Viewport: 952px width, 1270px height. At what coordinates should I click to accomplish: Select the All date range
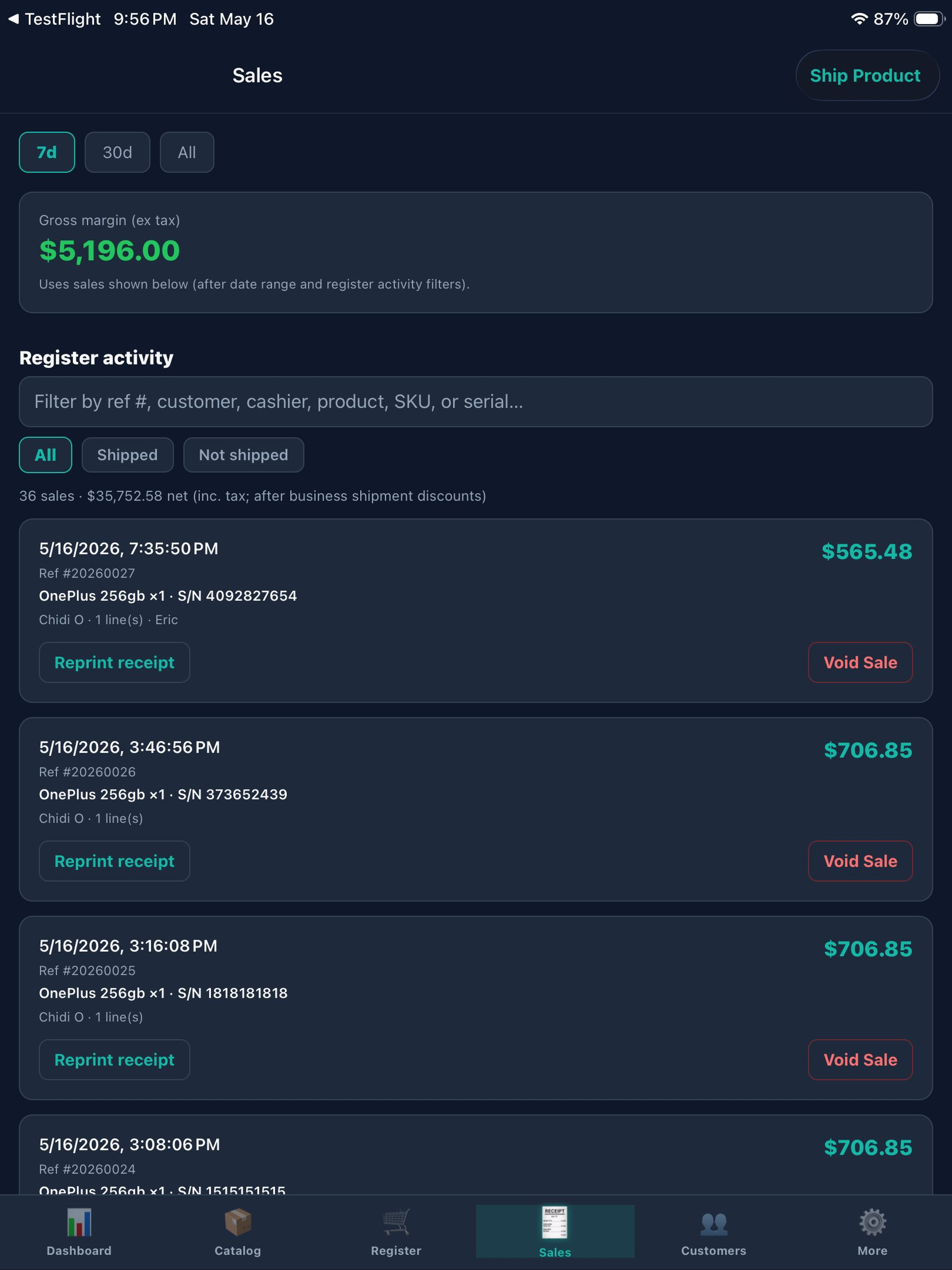click(x=187, y=152)
